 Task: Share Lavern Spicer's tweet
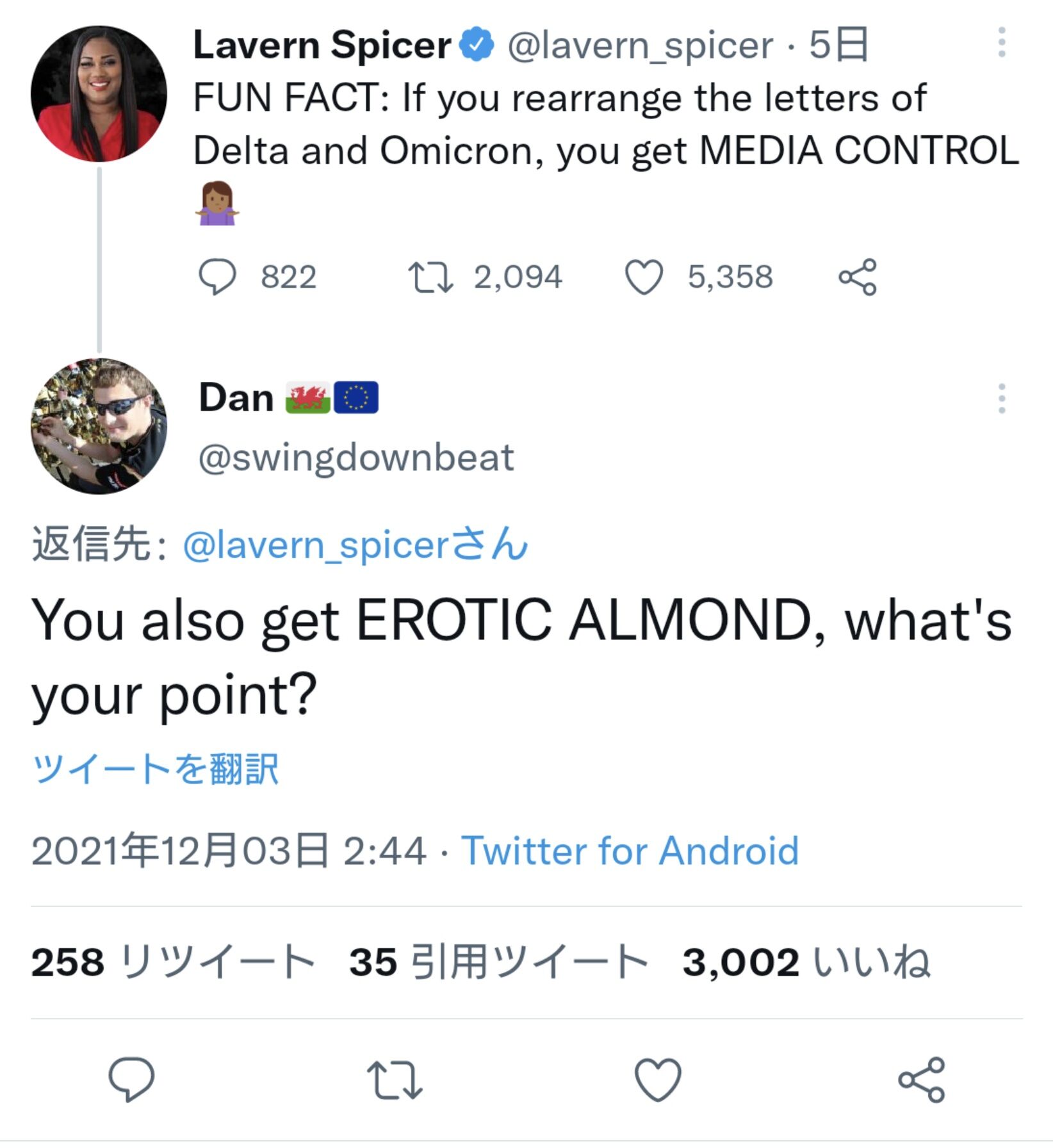(857, 277)
